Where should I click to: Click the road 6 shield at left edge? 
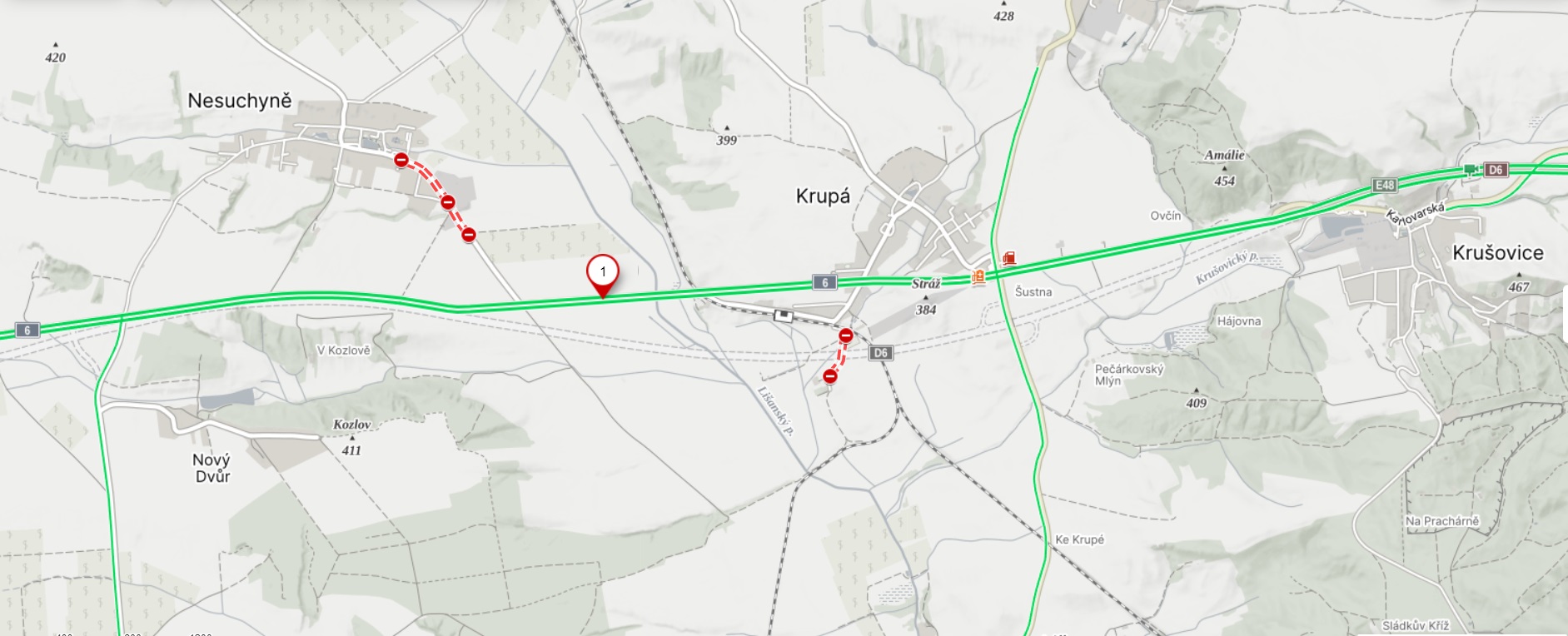pos(27,330)
